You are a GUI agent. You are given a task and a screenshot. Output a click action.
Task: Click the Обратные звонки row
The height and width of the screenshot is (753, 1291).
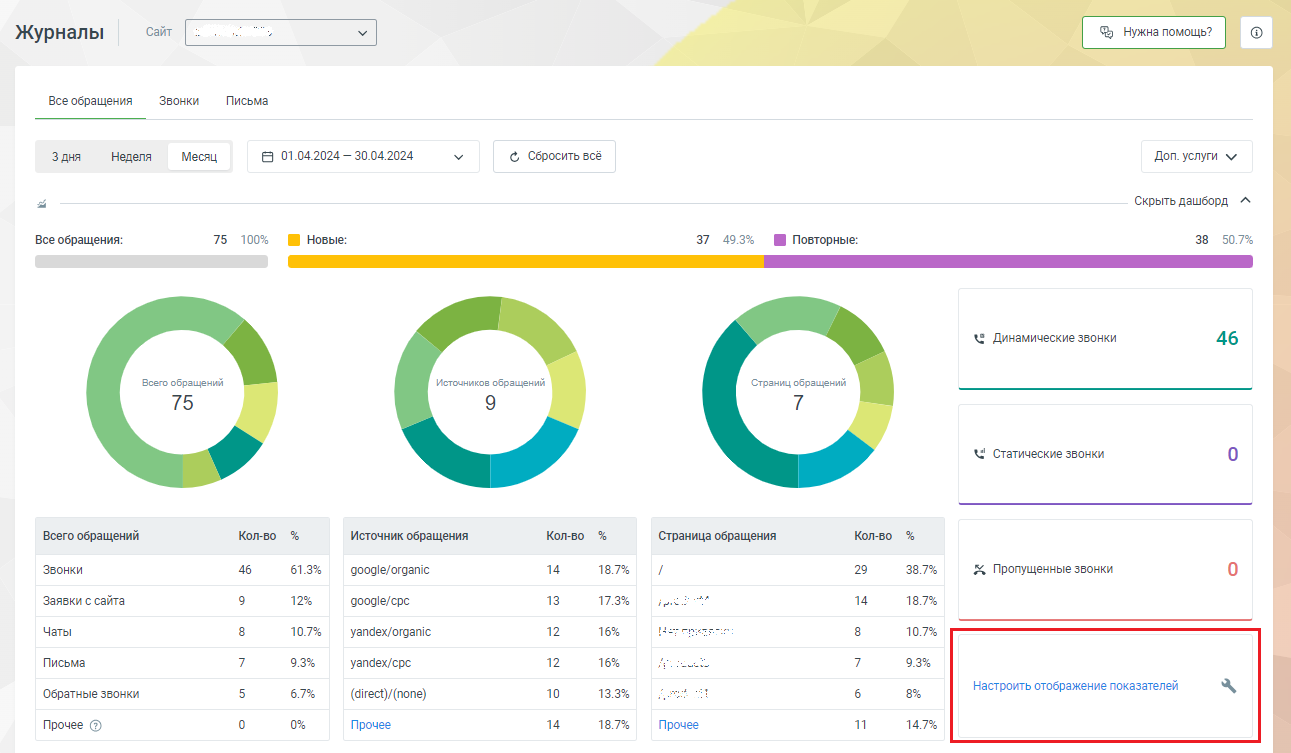tap(182, 694)
